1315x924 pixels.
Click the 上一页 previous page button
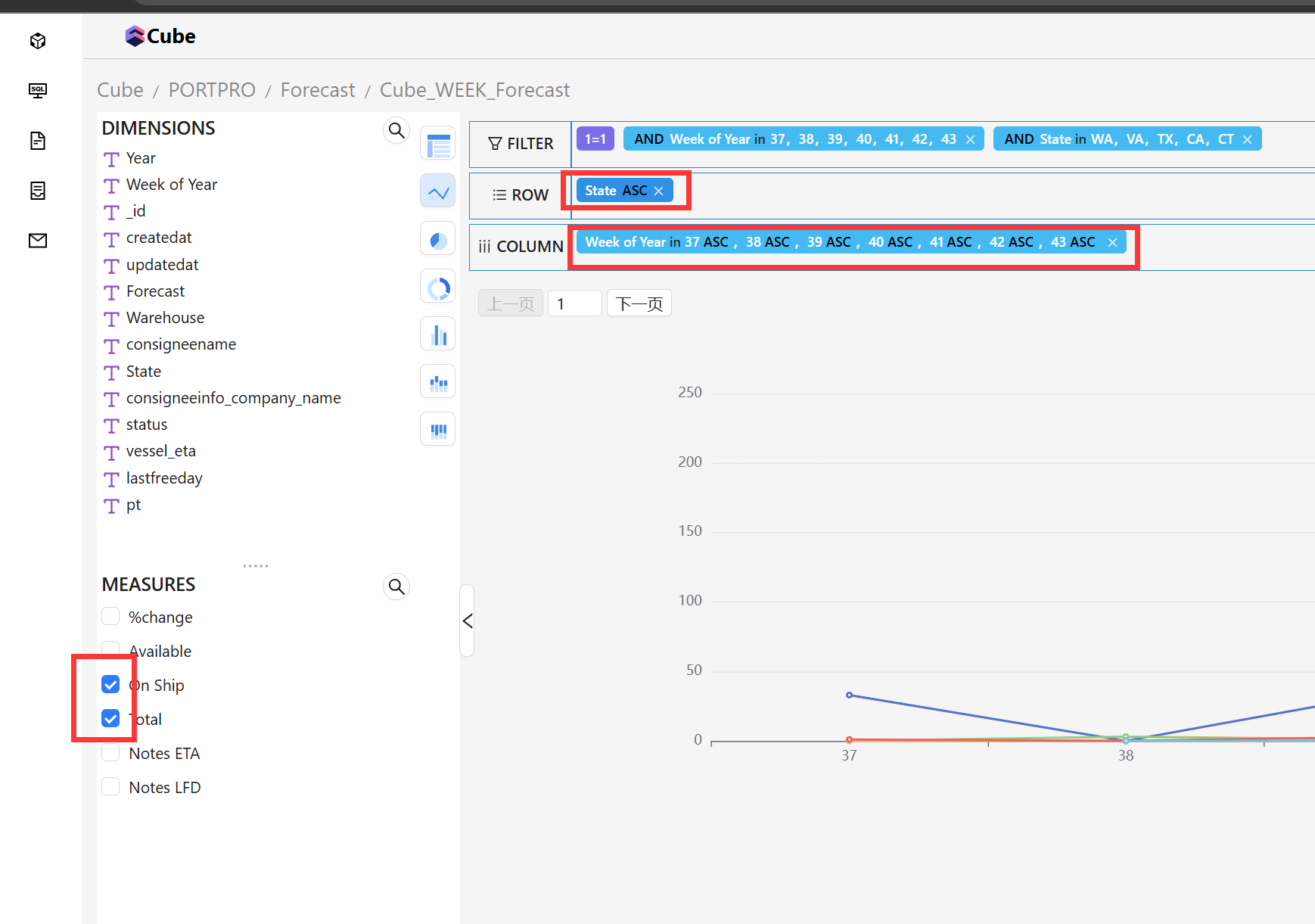[x=511, y=303]
